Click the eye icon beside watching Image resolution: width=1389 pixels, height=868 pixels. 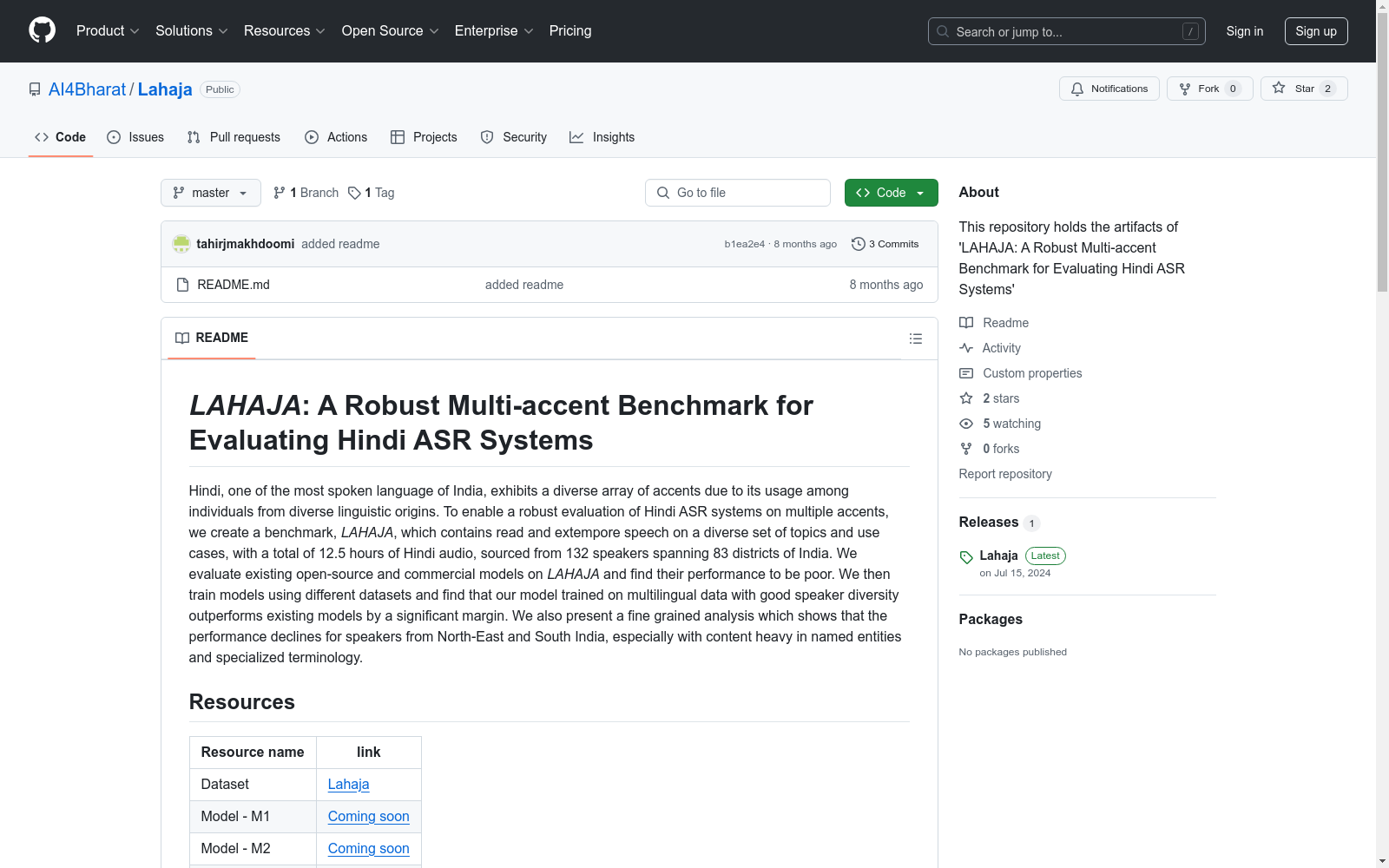pyautogui.click(x=966, y=424)
